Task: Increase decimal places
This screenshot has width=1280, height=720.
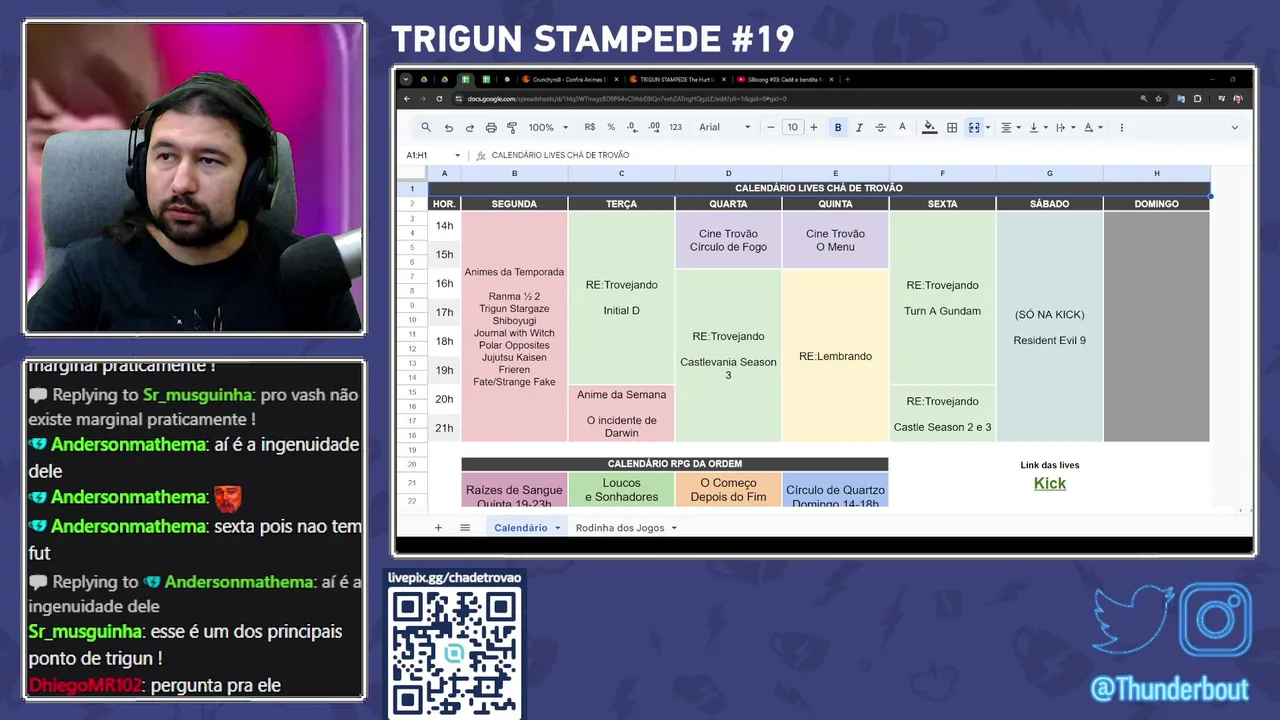Action: pos(654,127)
